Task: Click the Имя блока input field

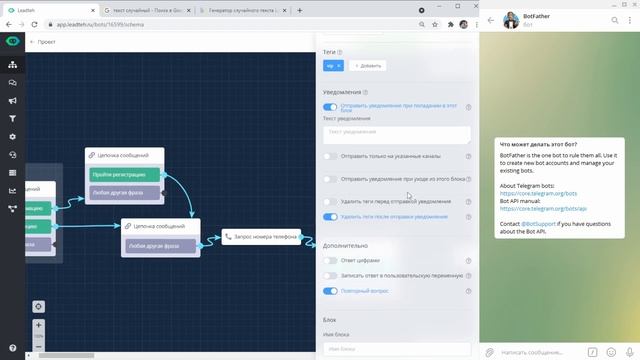Action: coord(397,349)
